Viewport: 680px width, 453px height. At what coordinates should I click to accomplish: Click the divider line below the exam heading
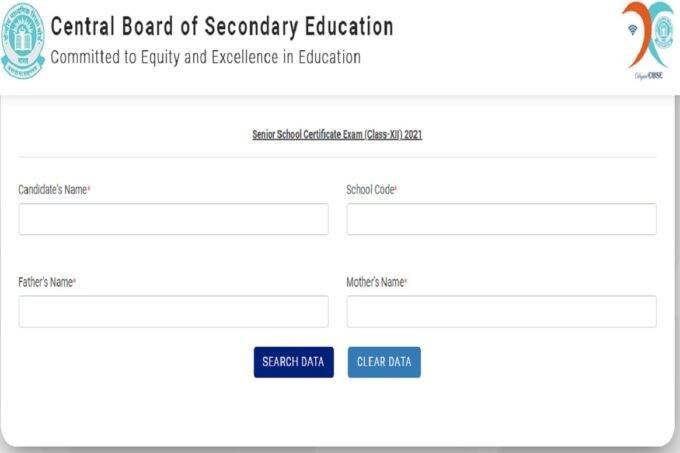coord(337,157)
